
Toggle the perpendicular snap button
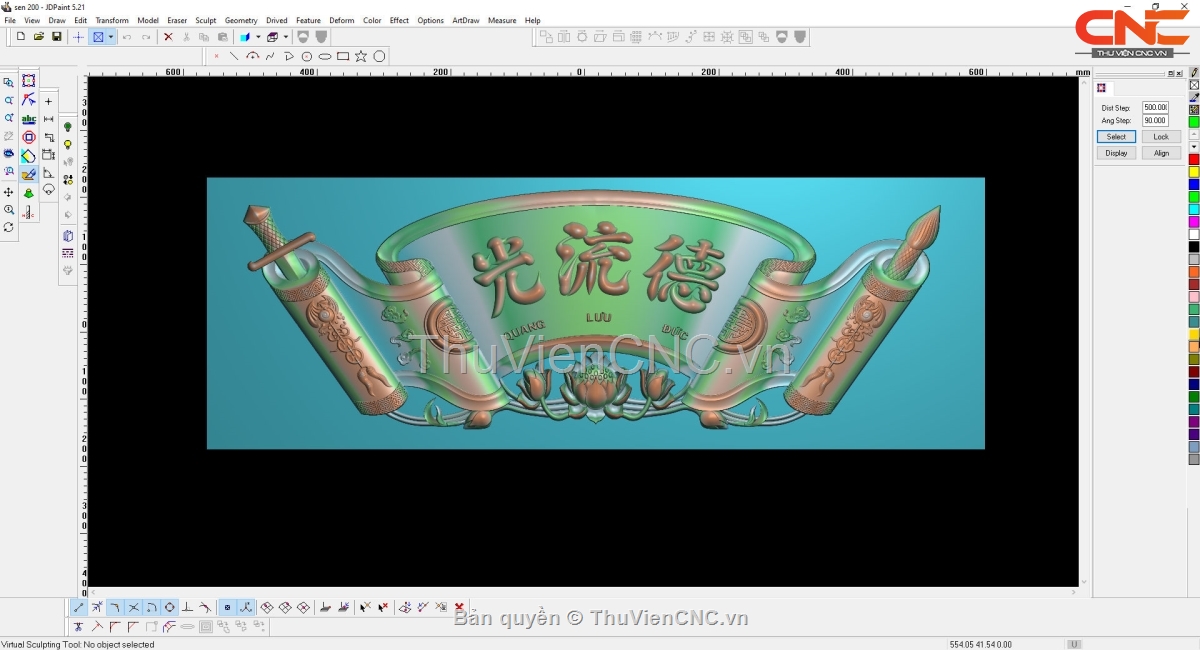click(187, 607)
